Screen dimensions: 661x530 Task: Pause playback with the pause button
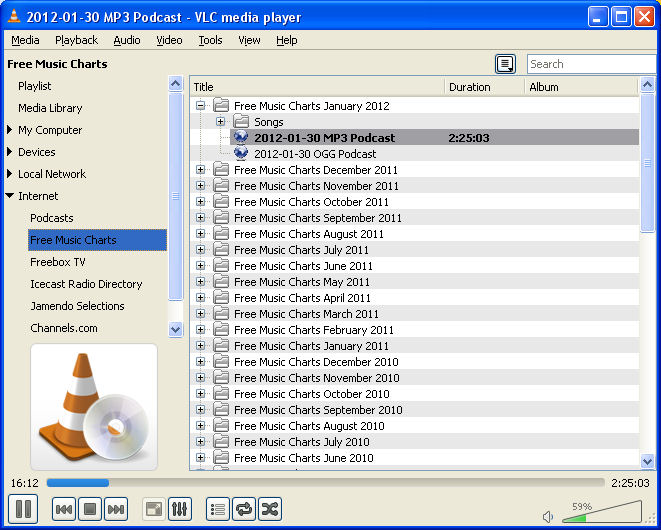tap(25, 509)
